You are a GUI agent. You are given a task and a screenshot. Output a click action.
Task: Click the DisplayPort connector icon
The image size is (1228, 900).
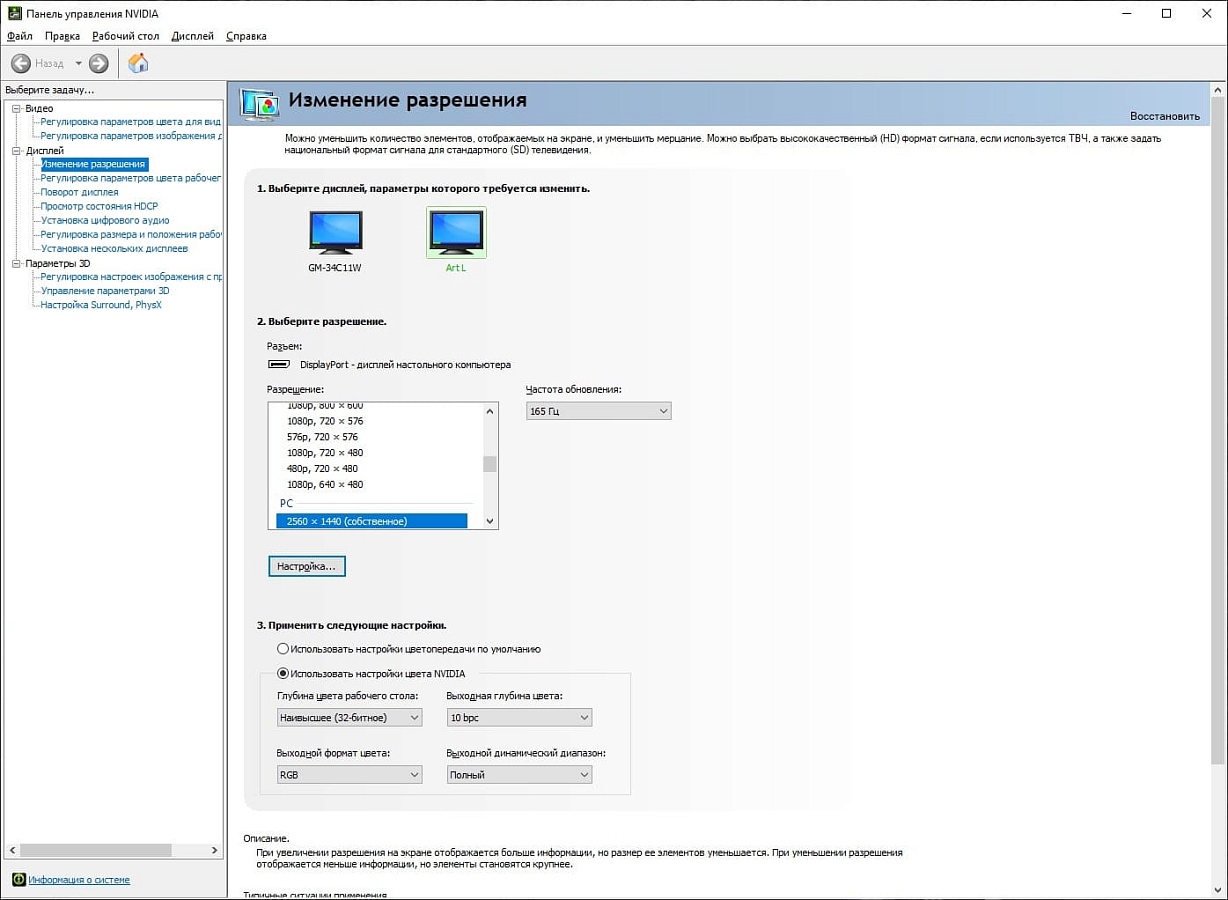(x=279, y=364)
